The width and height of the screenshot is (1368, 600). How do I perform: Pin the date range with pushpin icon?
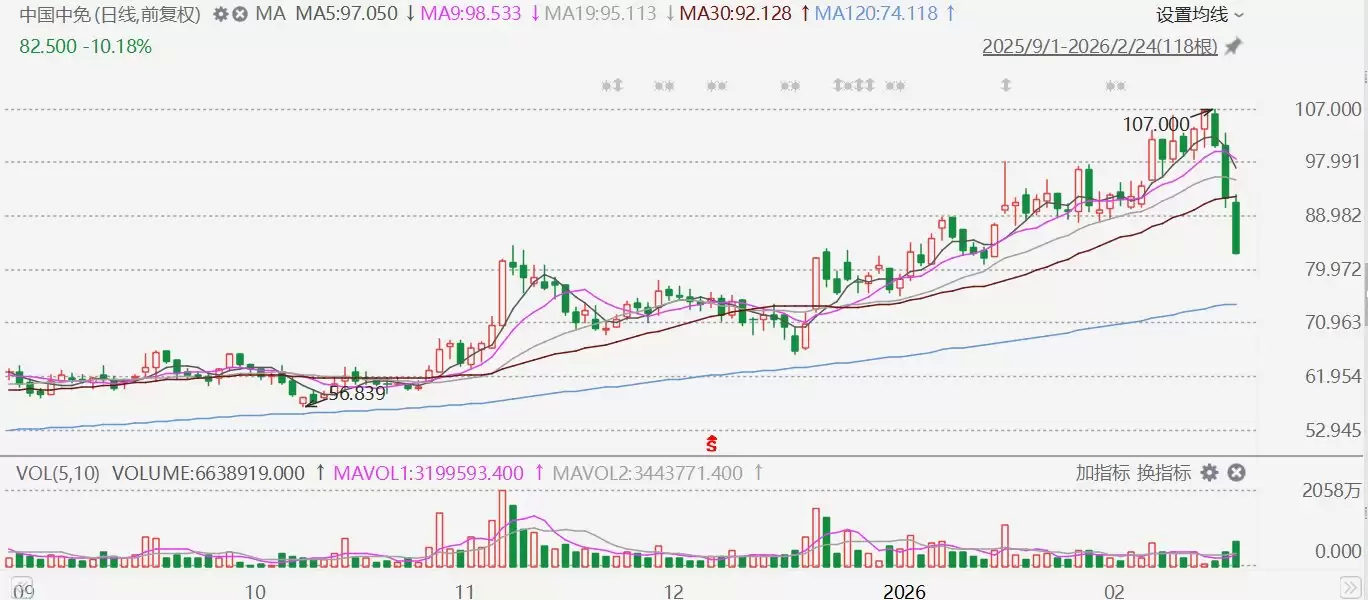pos(1233,46)
